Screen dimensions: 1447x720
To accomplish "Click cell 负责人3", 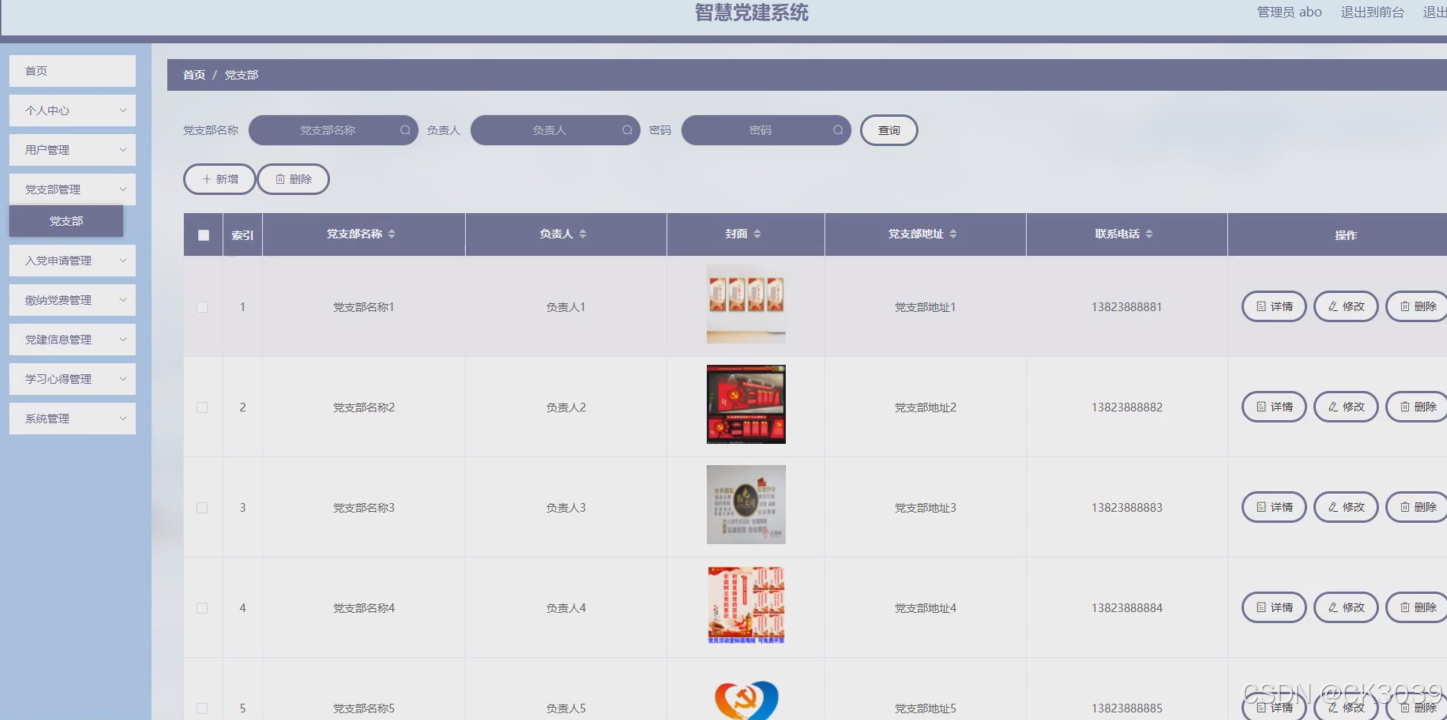I will (x=566, y=508).
